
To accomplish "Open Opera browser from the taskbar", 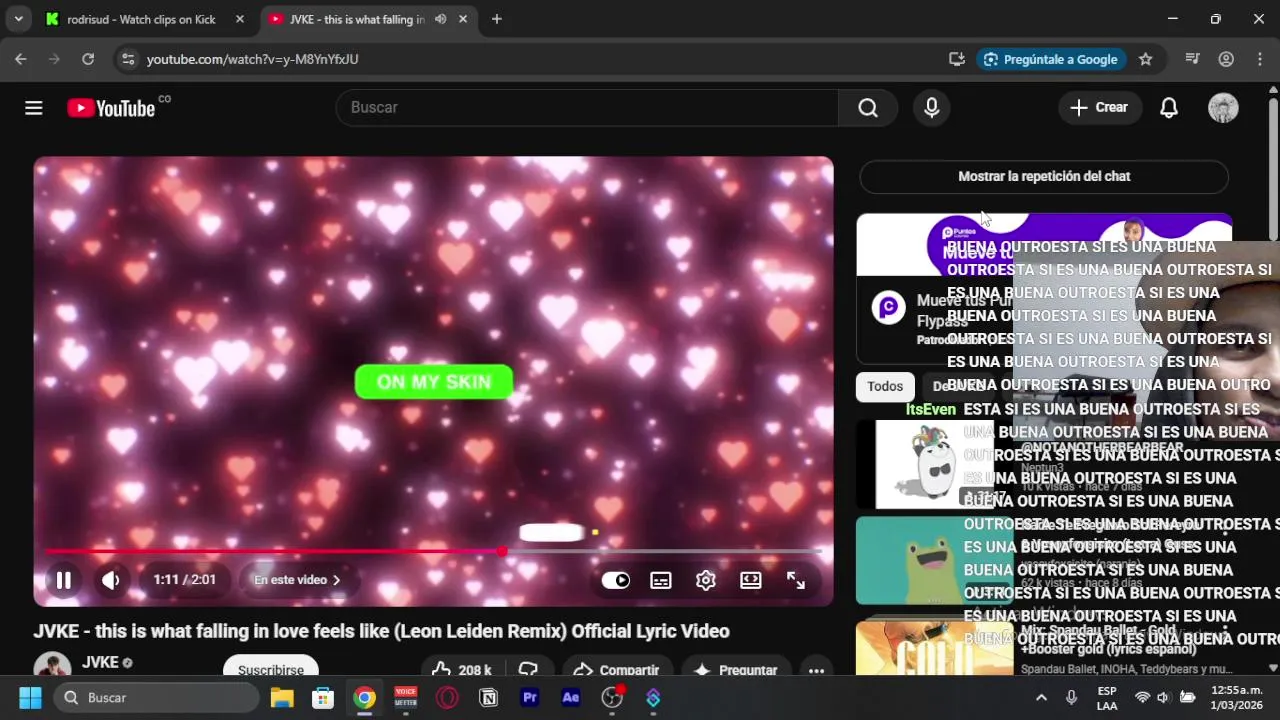I will coord(447,697).
